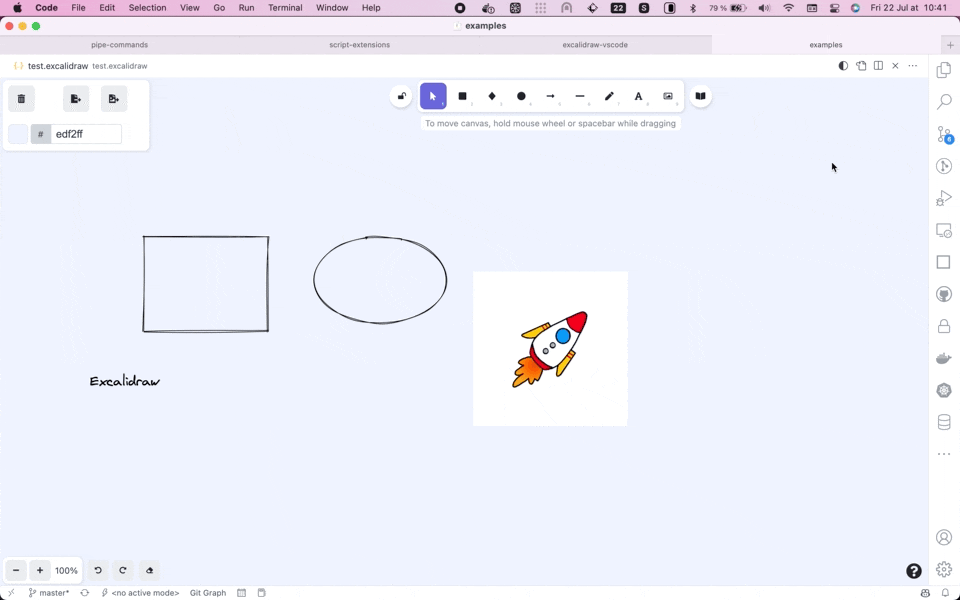Image resolution: width=960 pixels, height=600 pixels.
Task: Select the Excalidraw handwritten text element
Action: tap(125, 381)
